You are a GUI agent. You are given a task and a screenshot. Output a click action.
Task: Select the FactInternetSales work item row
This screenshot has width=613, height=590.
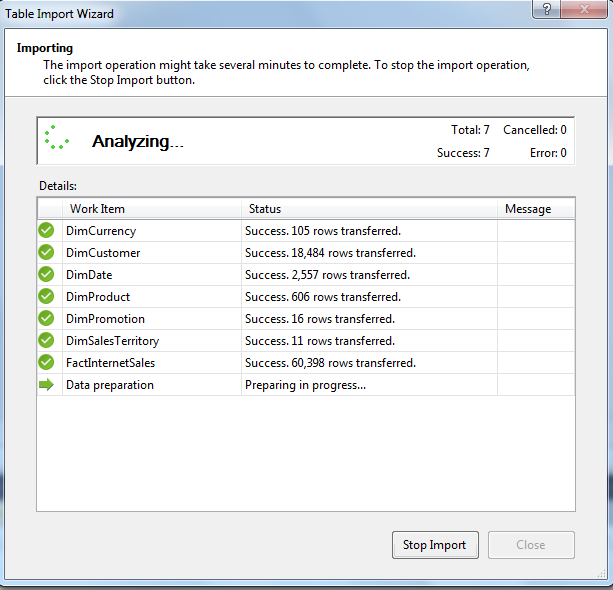point(110,363)
